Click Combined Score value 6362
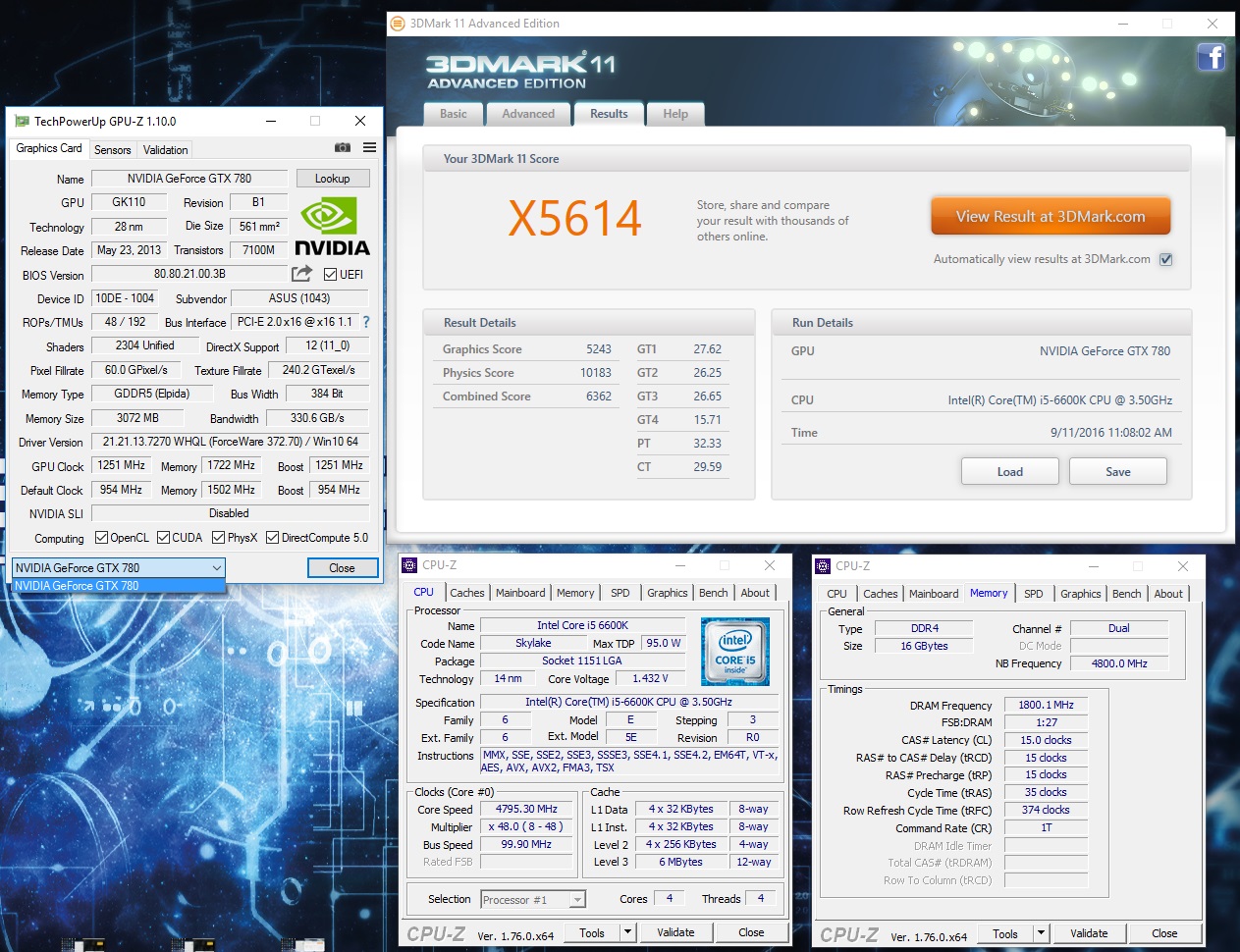This screenshot has height=952, width=1240. (599, 397)
